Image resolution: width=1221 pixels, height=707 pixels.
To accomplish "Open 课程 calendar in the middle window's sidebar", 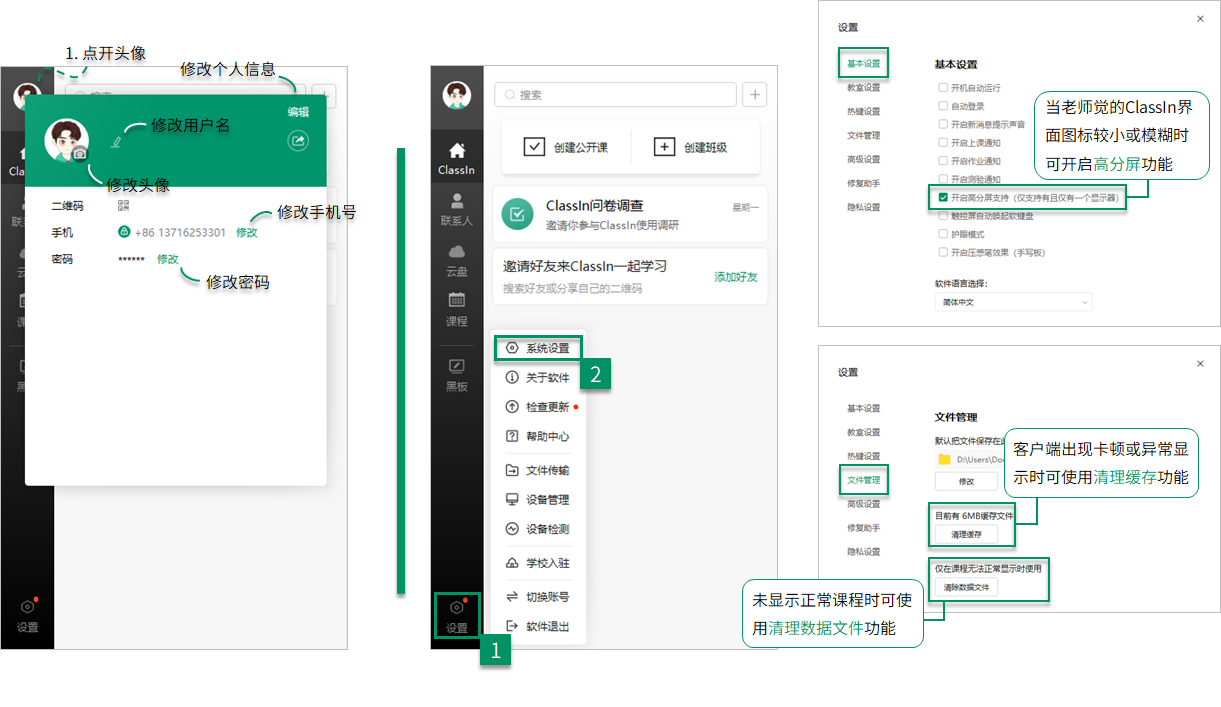I will click(x=457, y=310).
